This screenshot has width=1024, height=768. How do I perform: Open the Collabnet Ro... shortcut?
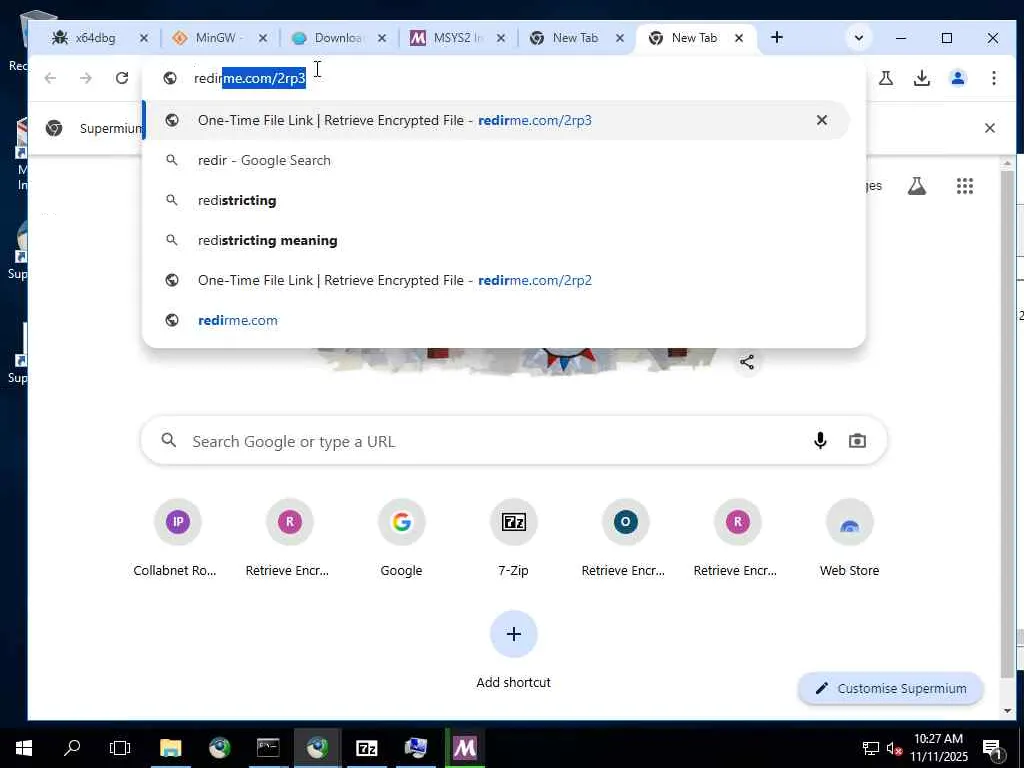coord(177,539)
